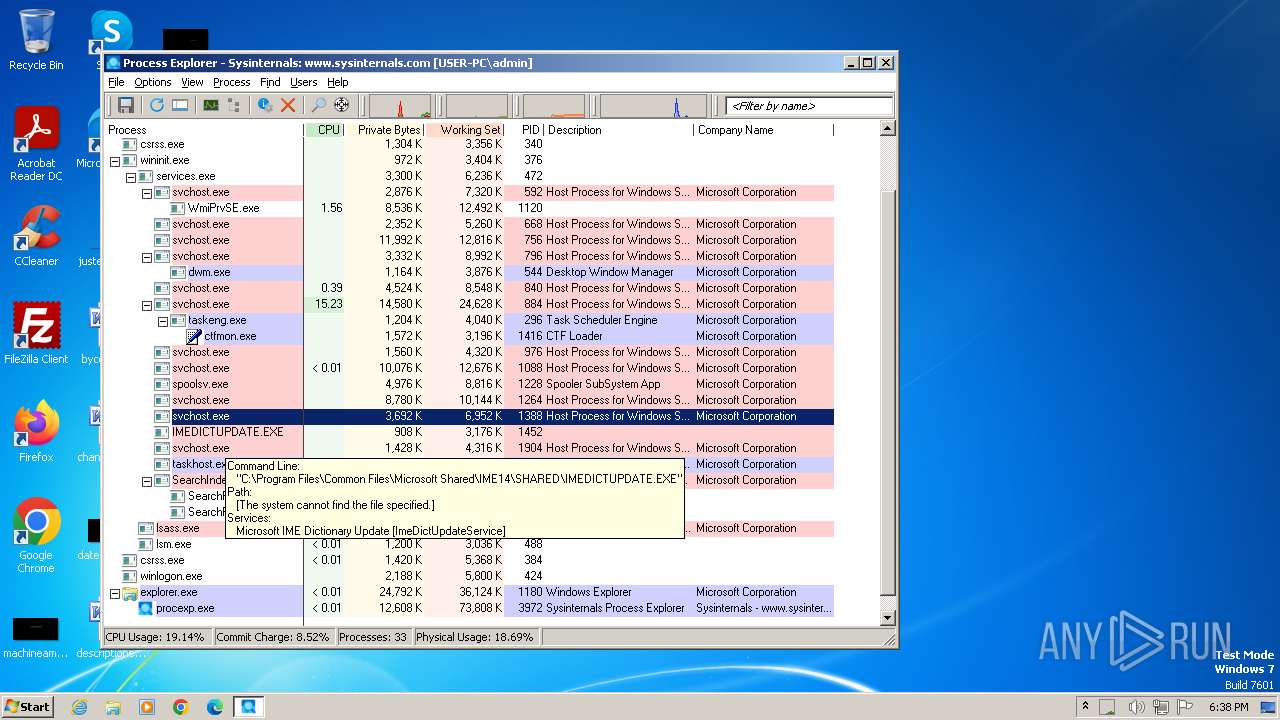This screenshot has width=1280, height=720.
Task: Collapse the svchost.exe PID 592 node
Action: [146, 192]
